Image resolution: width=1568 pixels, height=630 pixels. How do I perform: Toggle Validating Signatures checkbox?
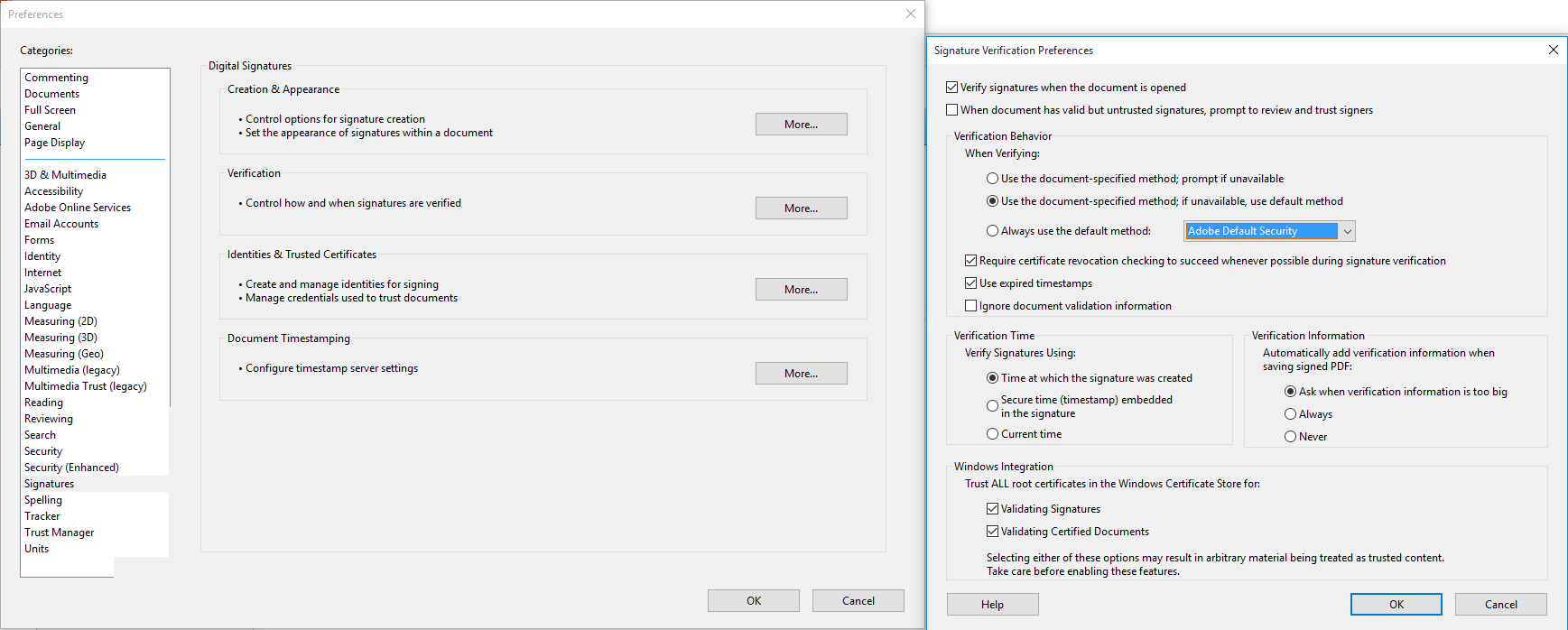[x=992, y=509]
